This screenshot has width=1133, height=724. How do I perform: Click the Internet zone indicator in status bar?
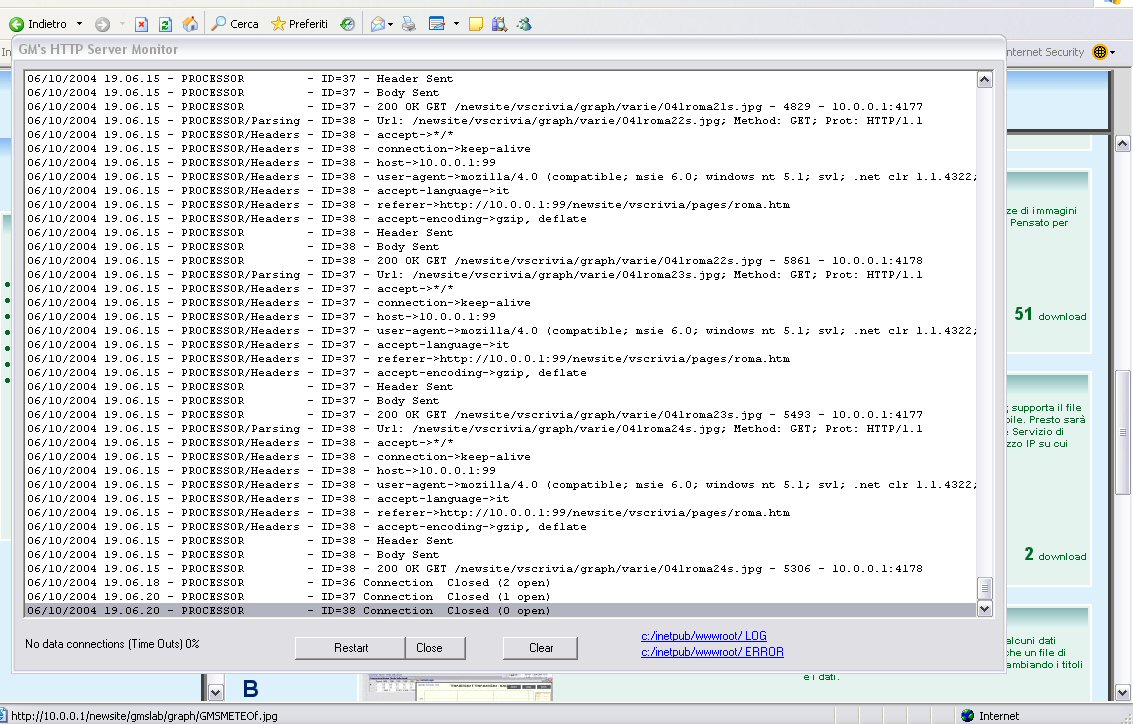tap(990, 715)
